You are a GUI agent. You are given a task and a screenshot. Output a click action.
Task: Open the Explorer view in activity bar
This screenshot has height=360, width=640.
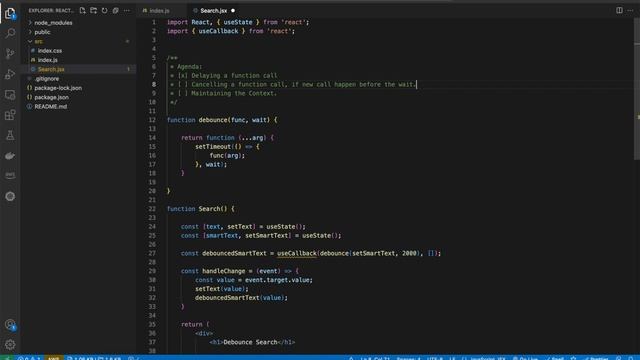pyautogui.click(x=10, y=13)
